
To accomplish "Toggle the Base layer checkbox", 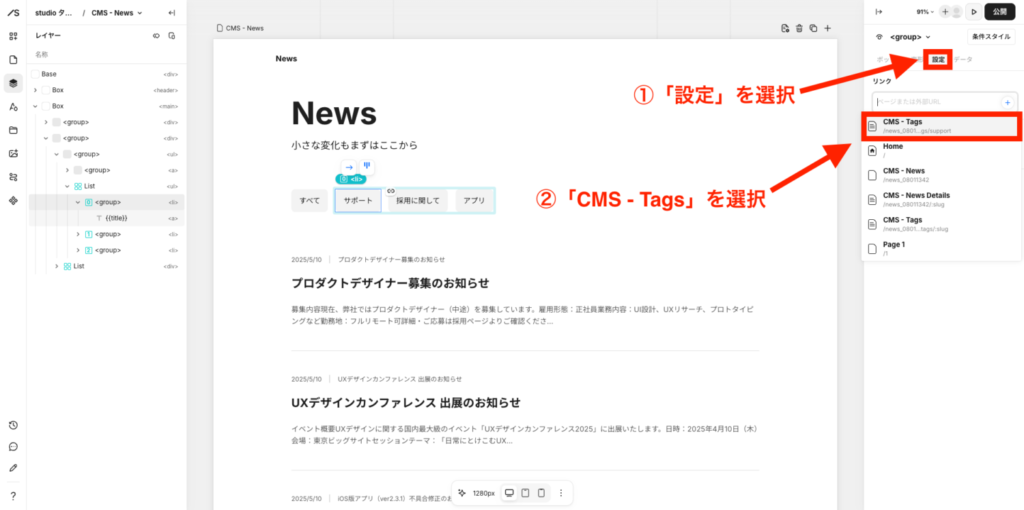I will (x=35, y=74).
